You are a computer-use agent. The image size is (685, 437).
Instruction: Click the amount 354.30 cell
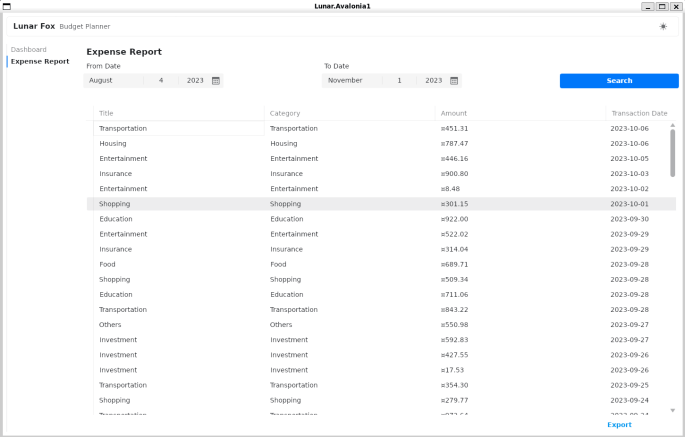click(520, 385)
